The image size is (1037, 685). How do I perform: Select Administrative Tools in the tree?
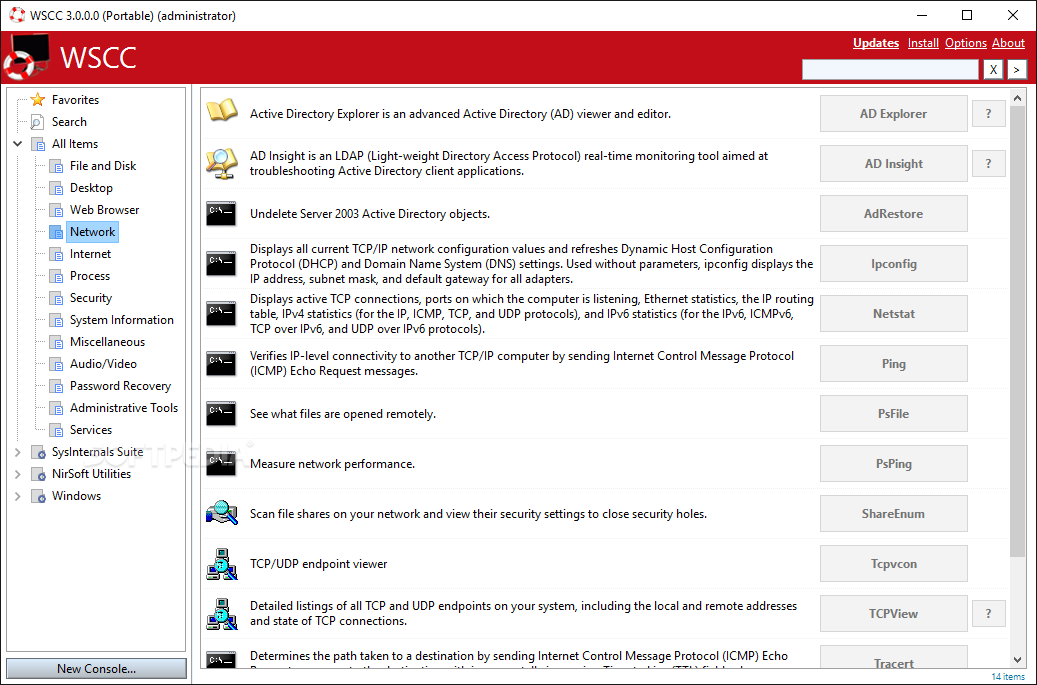124,408
